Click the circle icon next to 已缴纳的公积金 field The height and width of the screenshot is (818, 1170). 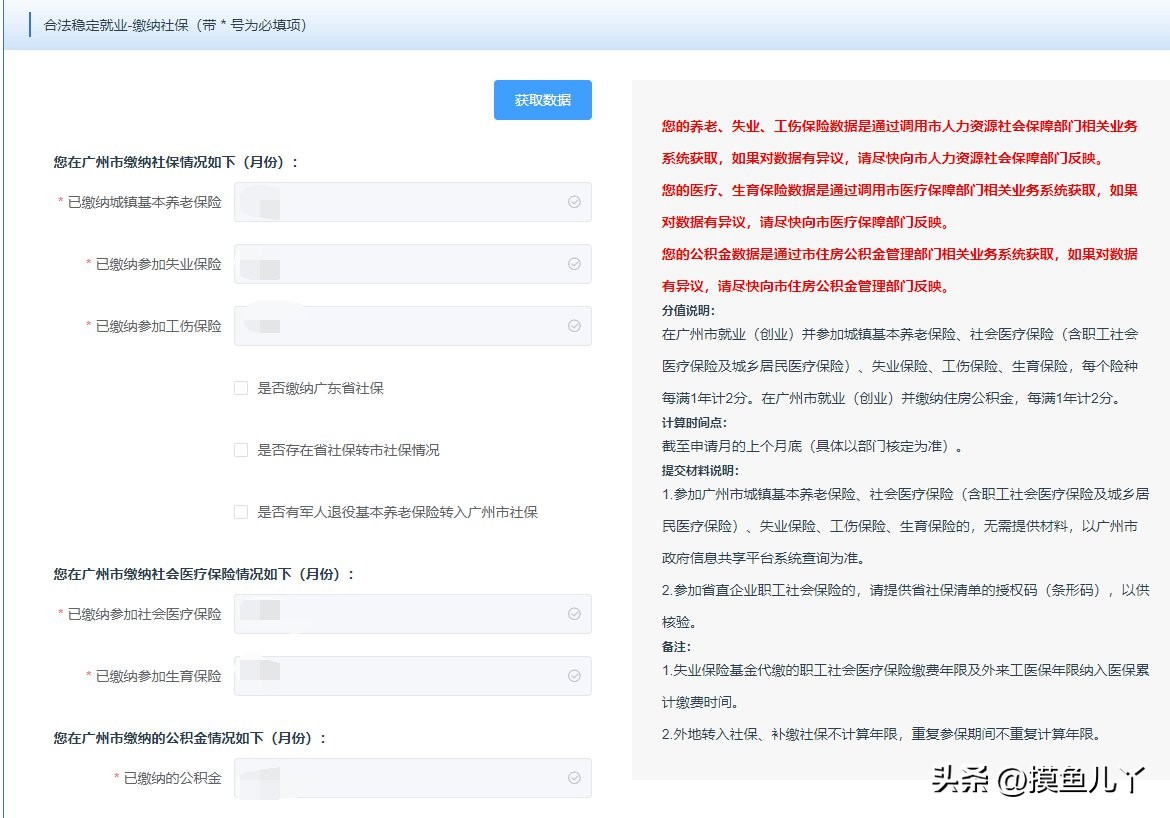click(573, 777)
